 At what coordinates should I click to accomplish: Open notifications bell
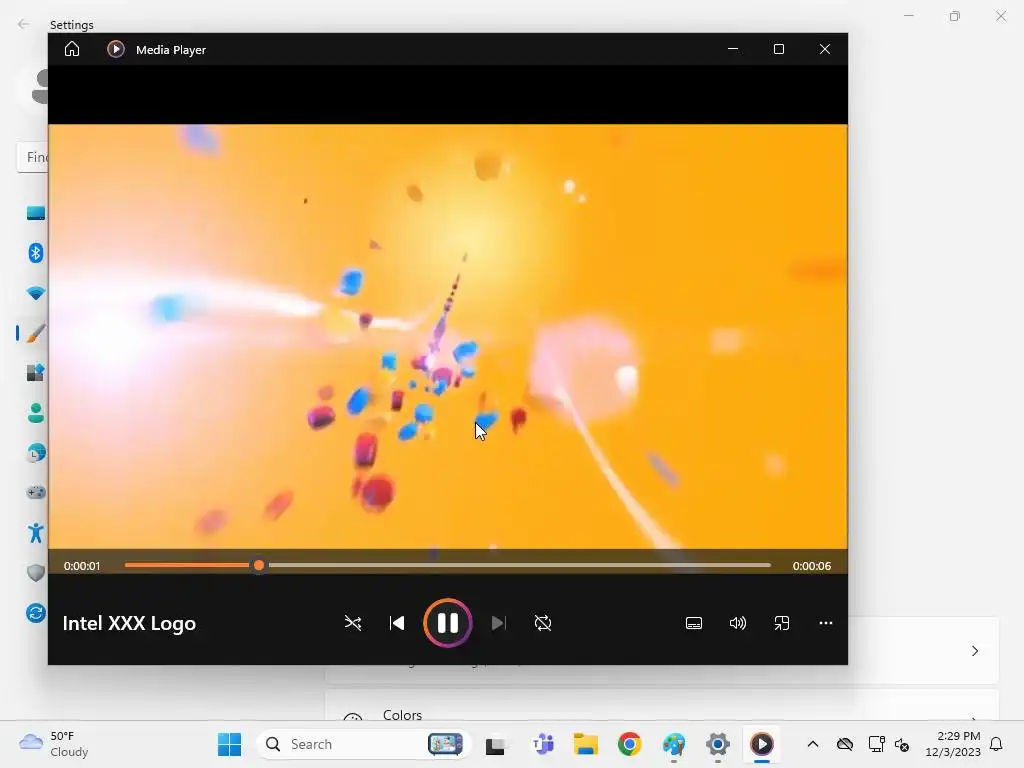click(x=996, y=744)
